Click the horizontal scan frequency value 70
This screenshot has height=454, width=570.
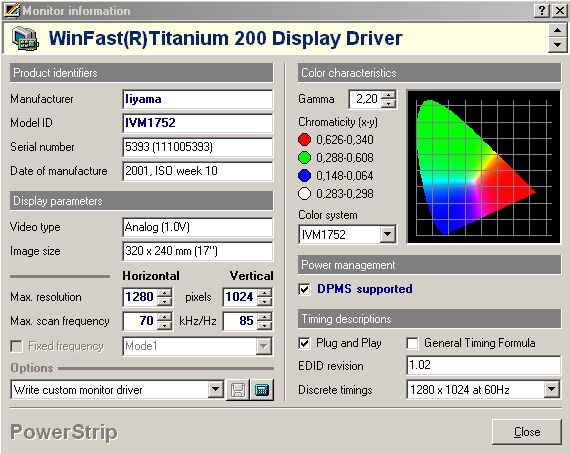coord(140,321)
